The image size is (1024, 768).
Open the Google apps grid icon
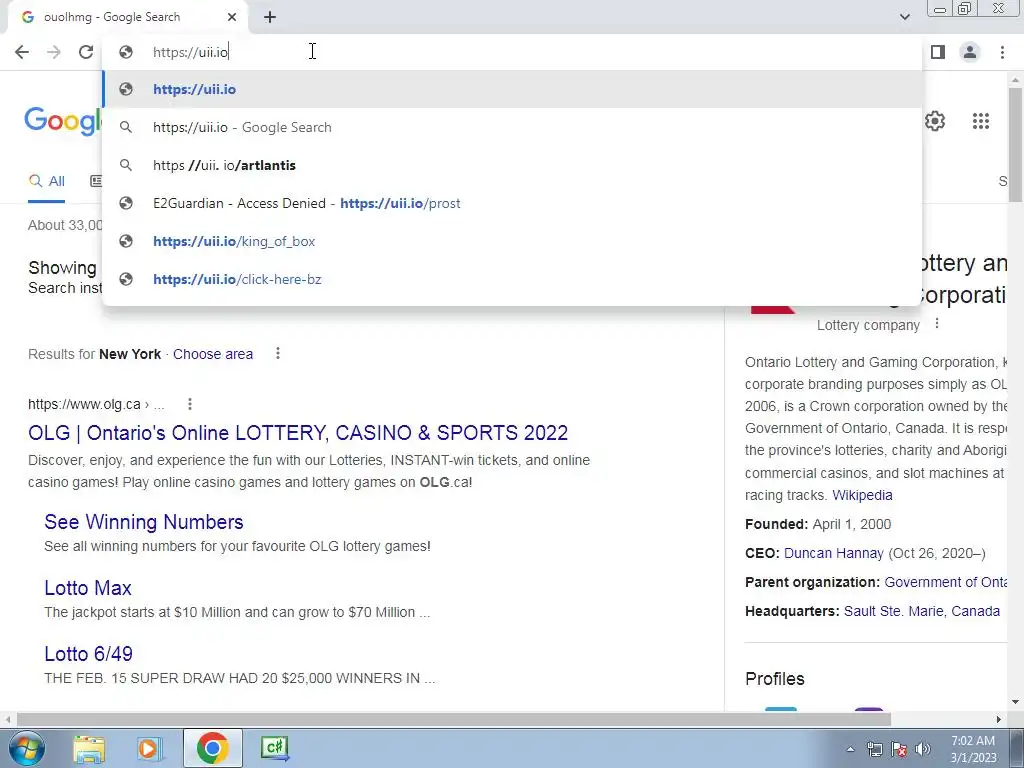980,121
